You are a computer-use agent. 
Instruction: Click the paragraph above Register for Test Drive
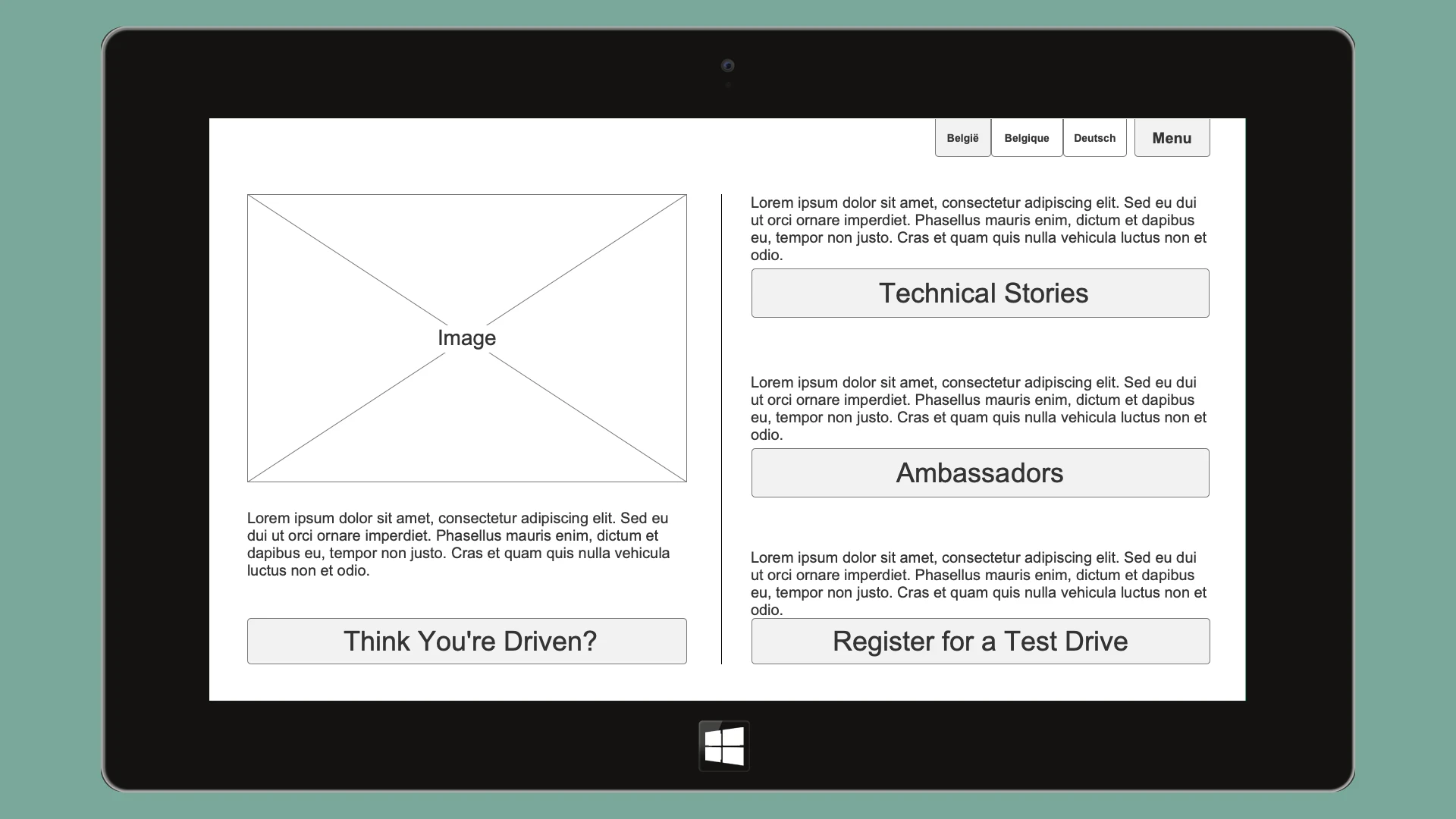pos(977,583)
